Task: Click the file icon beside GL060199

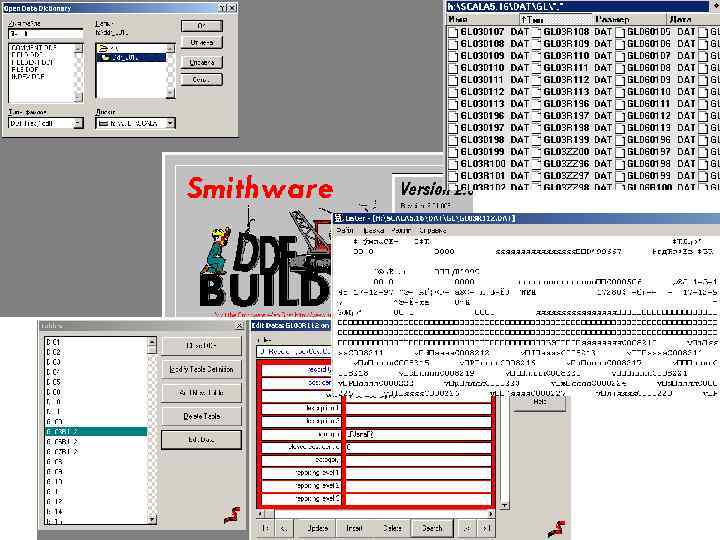Action: tap(620, 176)
